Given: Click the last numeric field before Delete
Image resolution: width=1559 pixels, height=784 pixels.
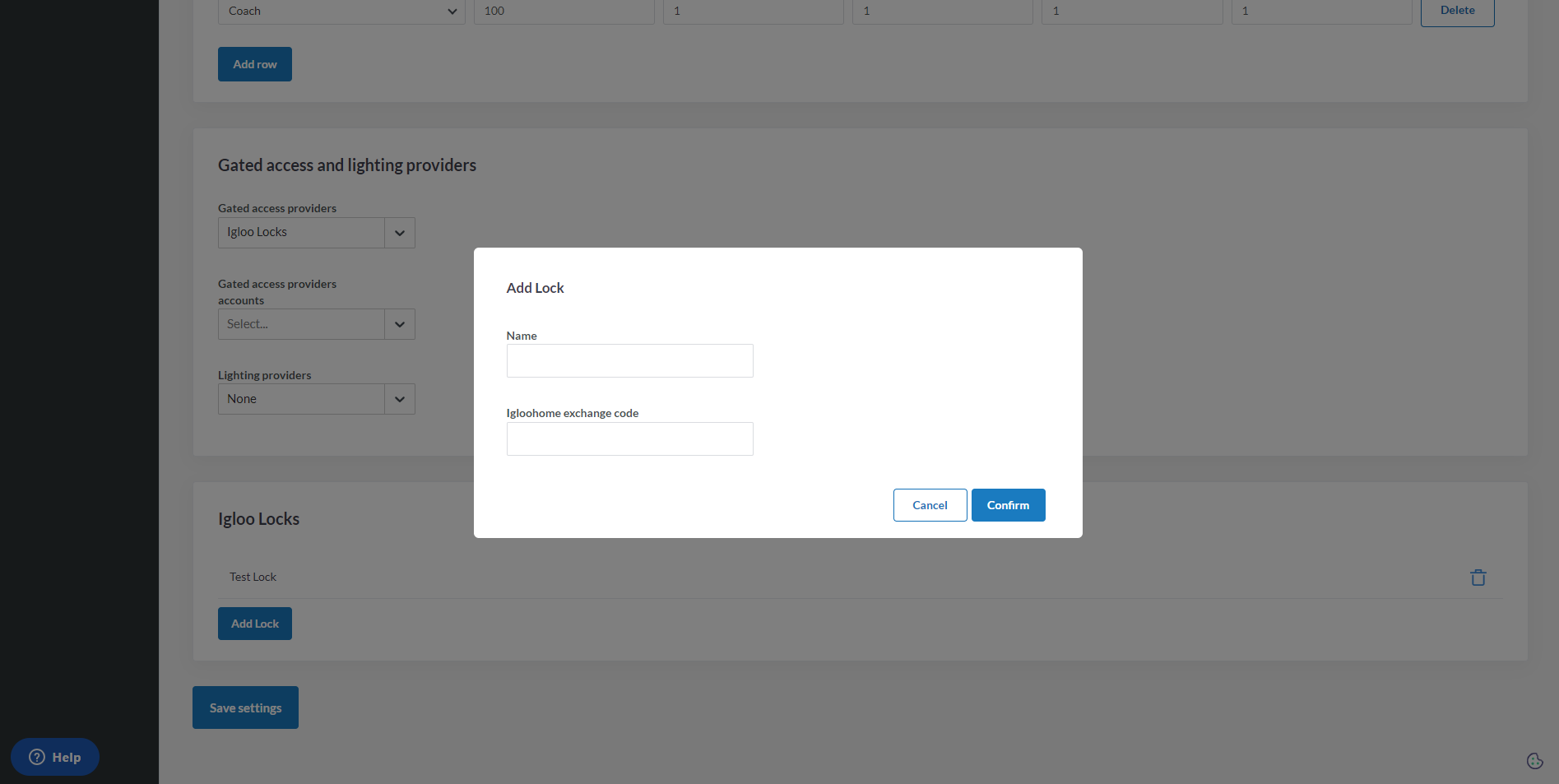Looking at the screenshot, I should [1320, 12].
